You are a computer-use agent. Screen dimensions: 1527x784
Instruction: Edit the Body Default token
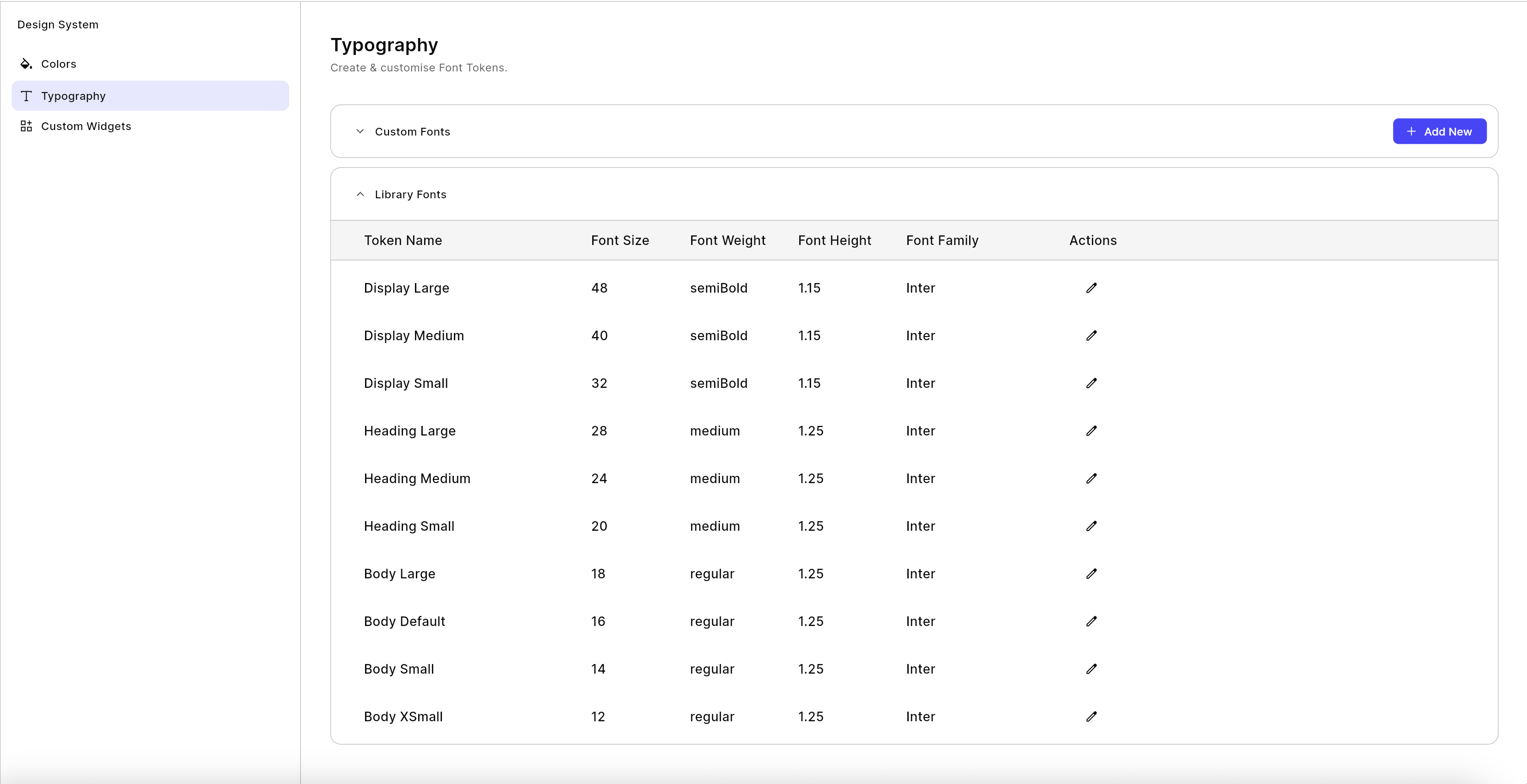1091,621
